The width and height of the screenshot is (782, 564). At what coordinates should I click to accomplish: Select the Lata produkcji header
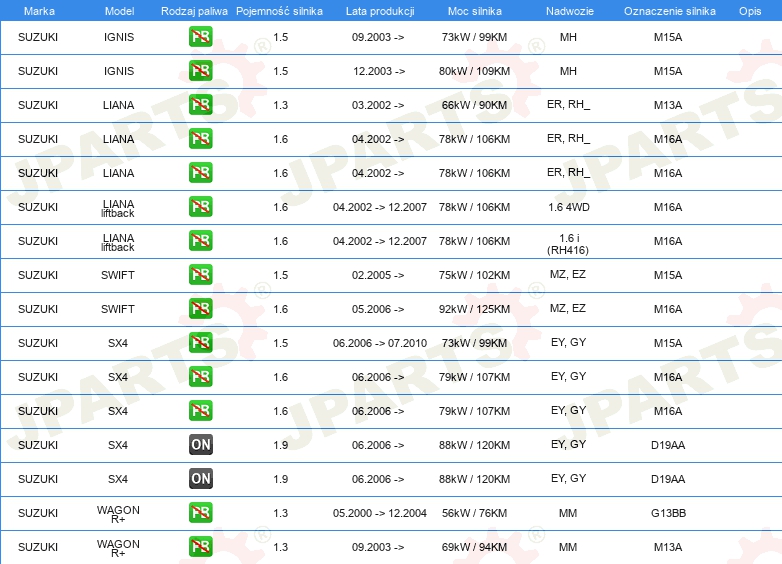pos(380,11)
